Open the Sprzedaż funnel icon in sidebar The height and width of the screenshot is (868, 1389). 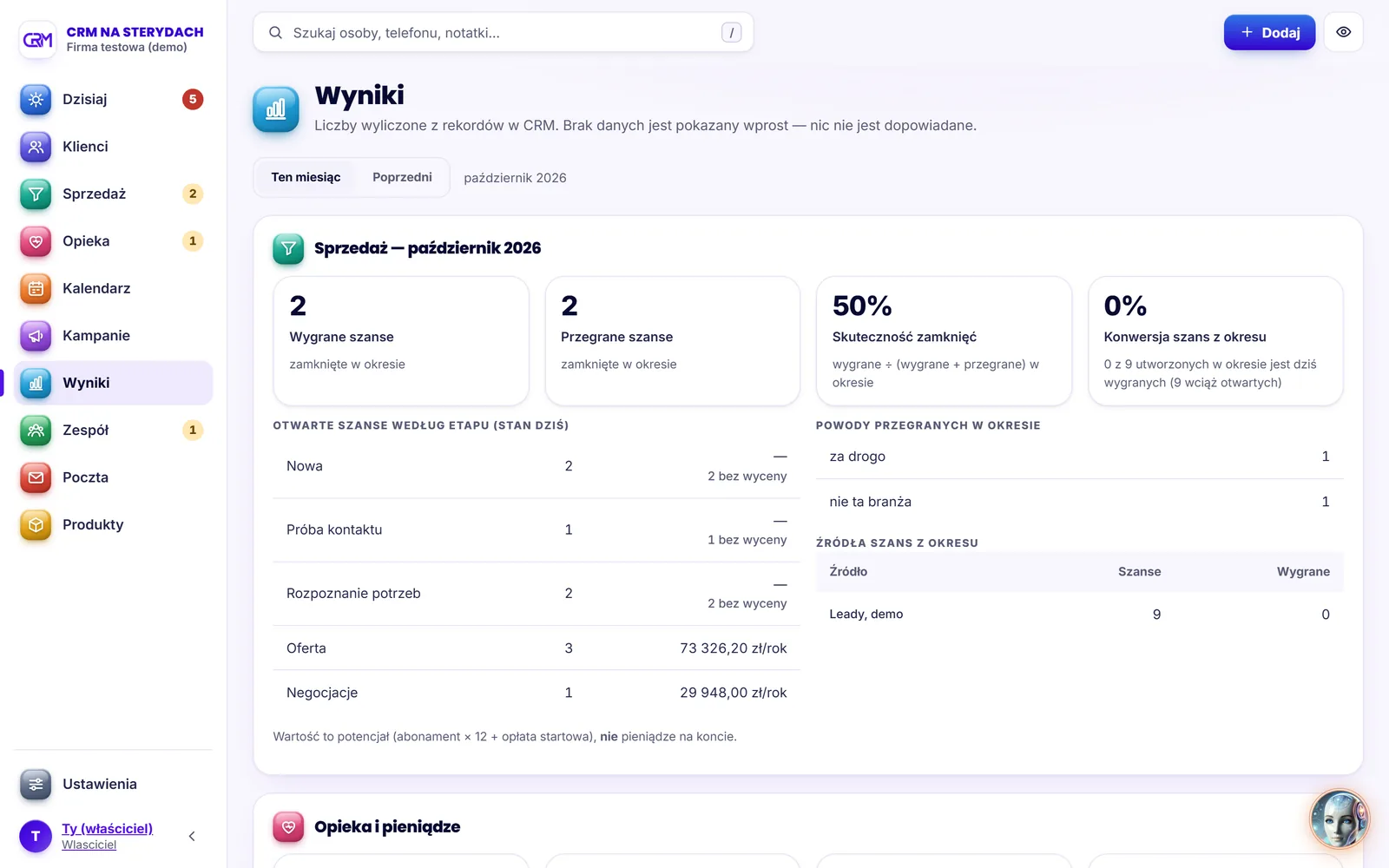point(36,194)
